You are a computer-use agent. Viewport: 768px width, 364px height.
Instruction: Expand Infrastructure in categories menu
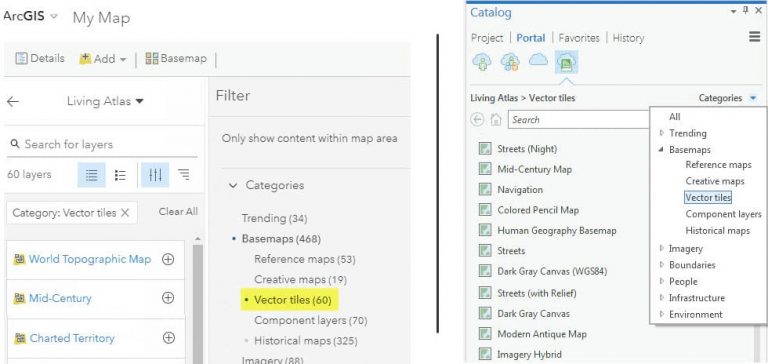coord(662,298)
